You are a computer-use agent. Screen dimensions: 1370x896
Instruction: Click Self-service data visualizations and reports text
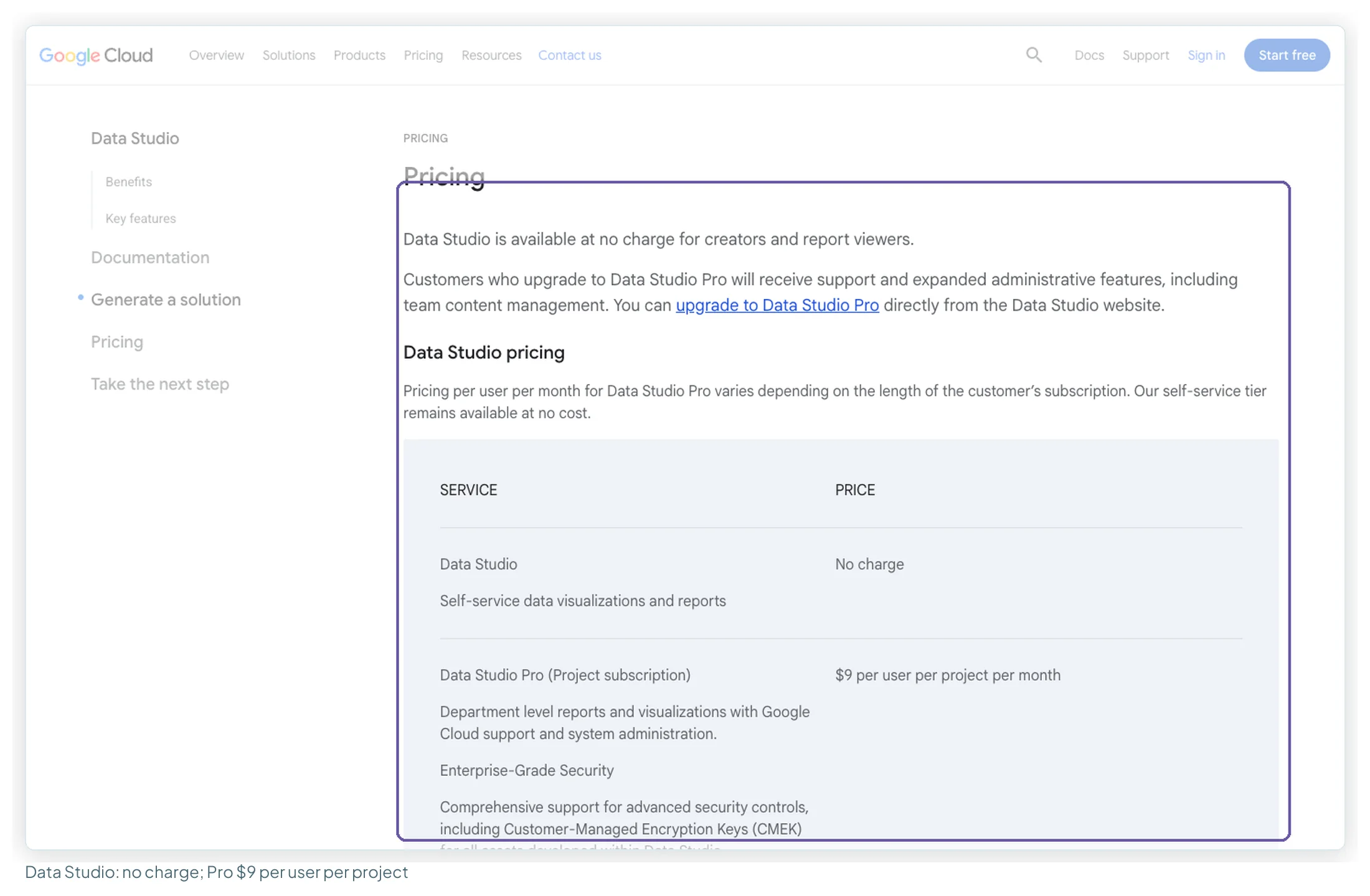tap(583, 601)
